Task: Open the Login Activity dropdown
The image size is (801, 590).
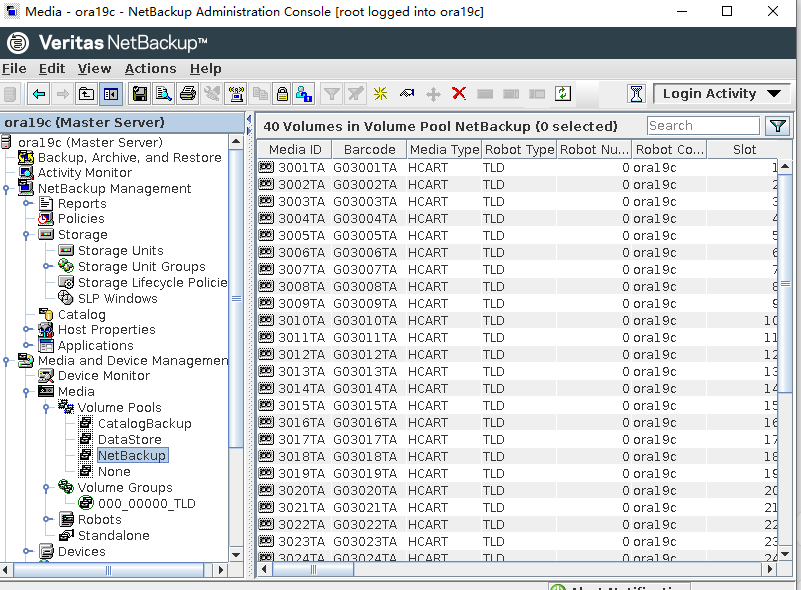Action: [721, 93]
